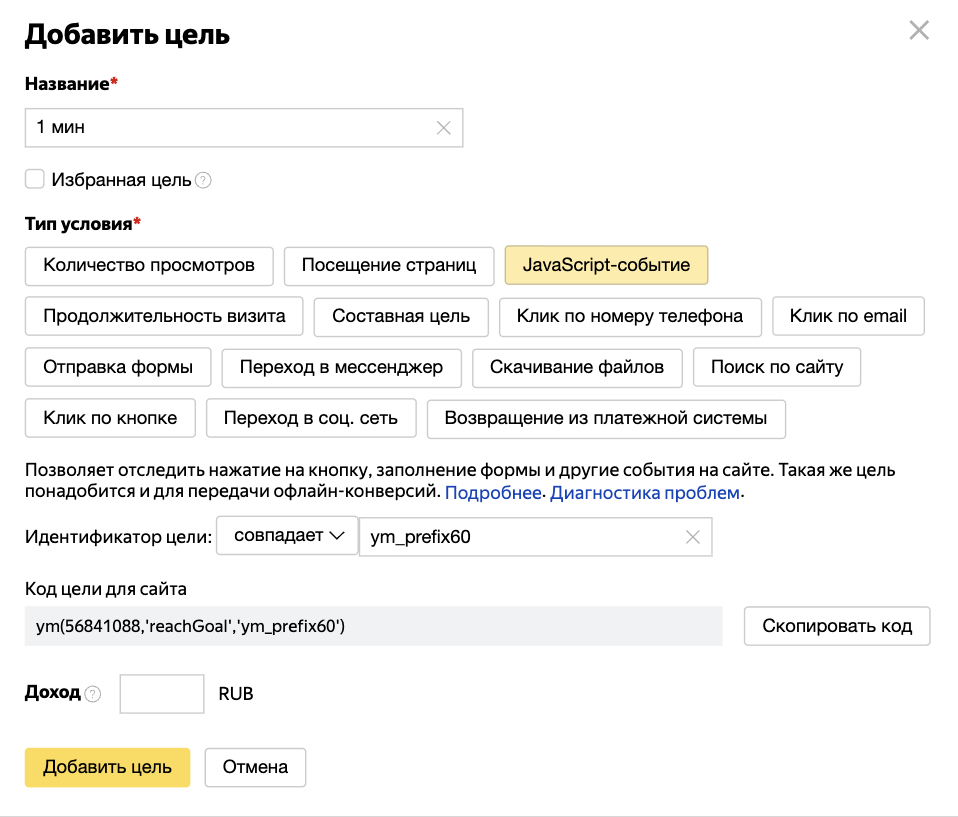Enable the Избранная цель checkbox
958x817 pixels.
click(34, 179)
